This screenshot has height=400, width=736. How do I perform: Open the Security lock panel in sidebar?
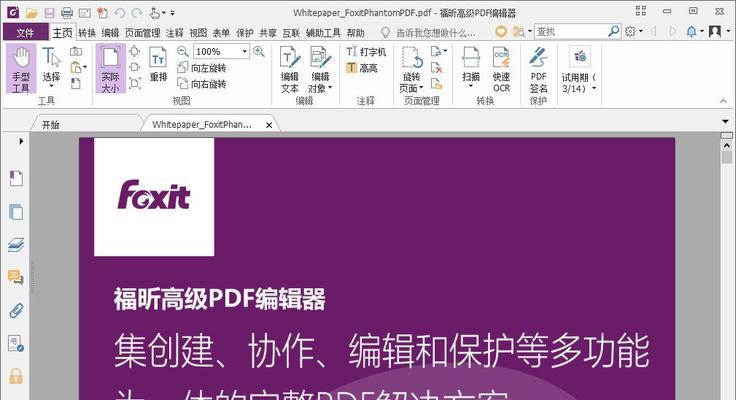coord(16,376)
